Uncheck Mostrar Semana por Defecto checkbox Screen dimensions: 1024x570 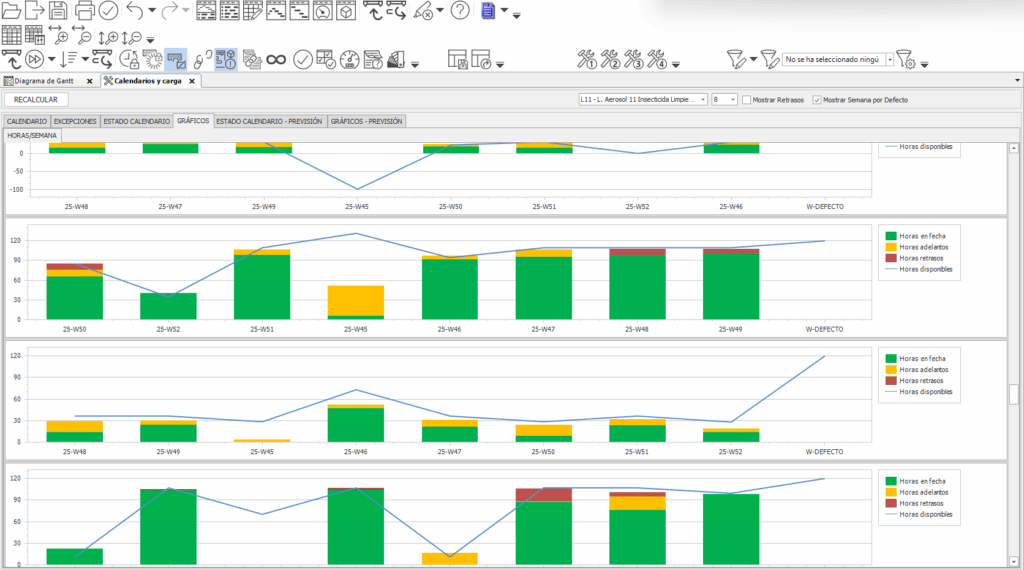817,100
